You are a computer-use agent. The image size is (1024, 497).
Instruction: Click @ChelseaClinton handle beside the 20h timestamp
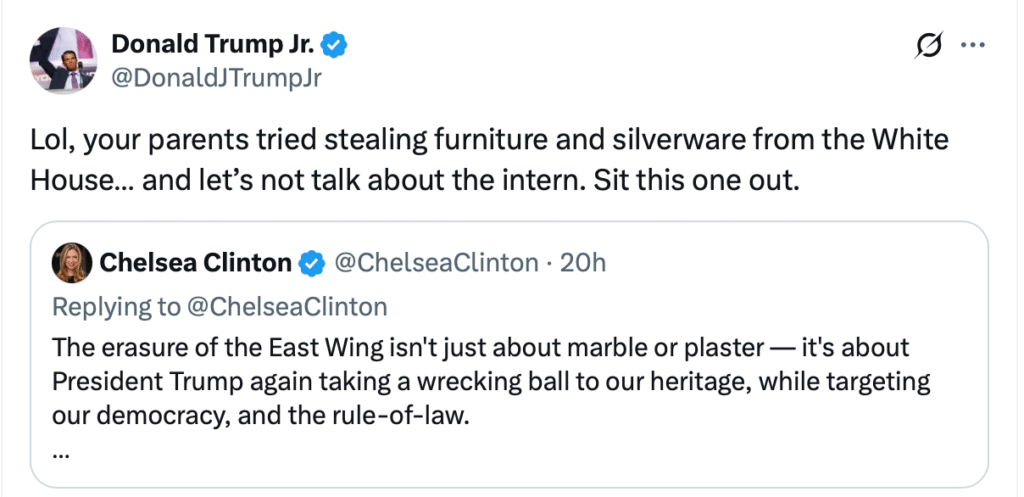(x=435, y=263)
